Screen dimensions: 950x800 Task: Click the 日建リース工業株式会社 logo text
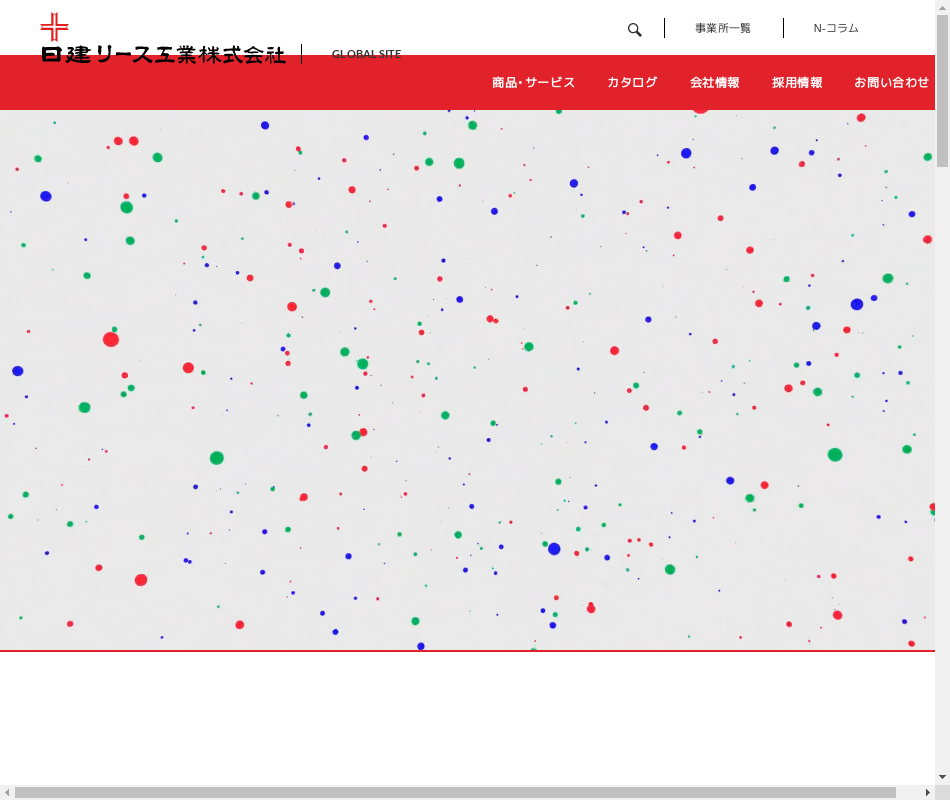[164, 55]
